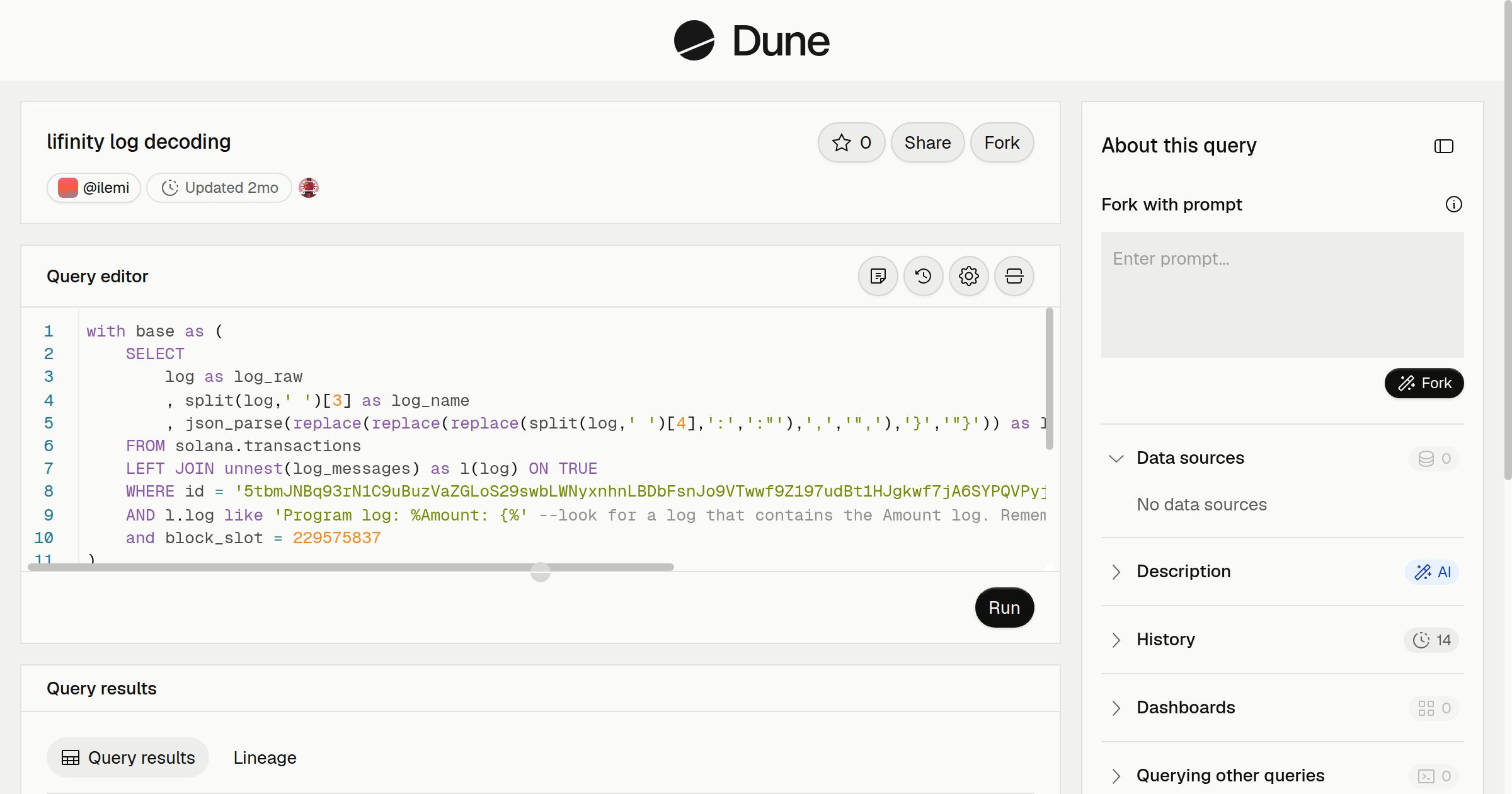Image resolution: width=1512 pixels, height=794 pixels.
Task: Select the Query results tab
Action: click(x=128, y=757)
